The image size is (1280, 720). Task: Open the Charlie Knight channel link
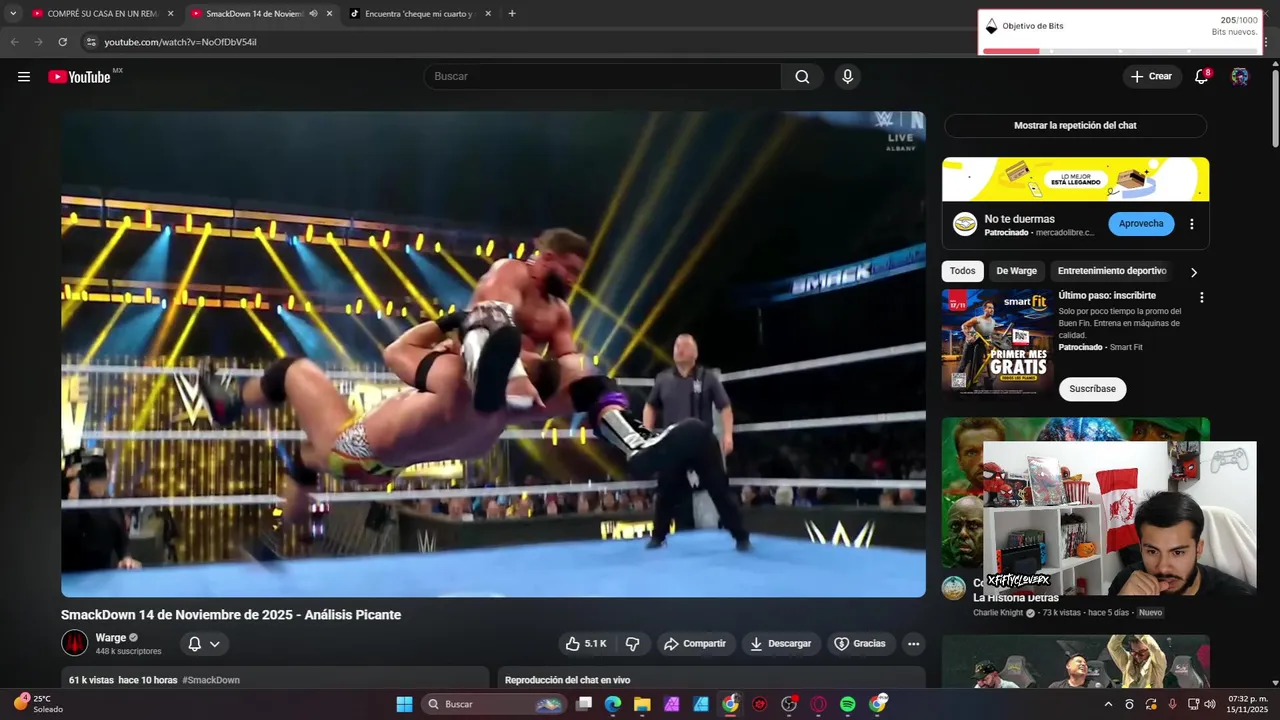998,613
